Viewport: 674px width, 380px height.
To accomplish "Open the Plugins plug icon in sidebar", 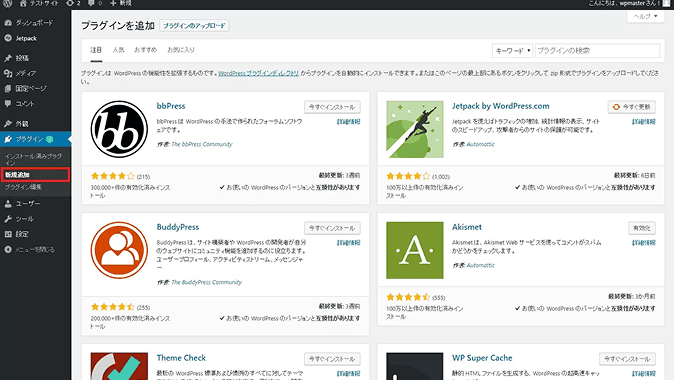I will pos(8,139).
